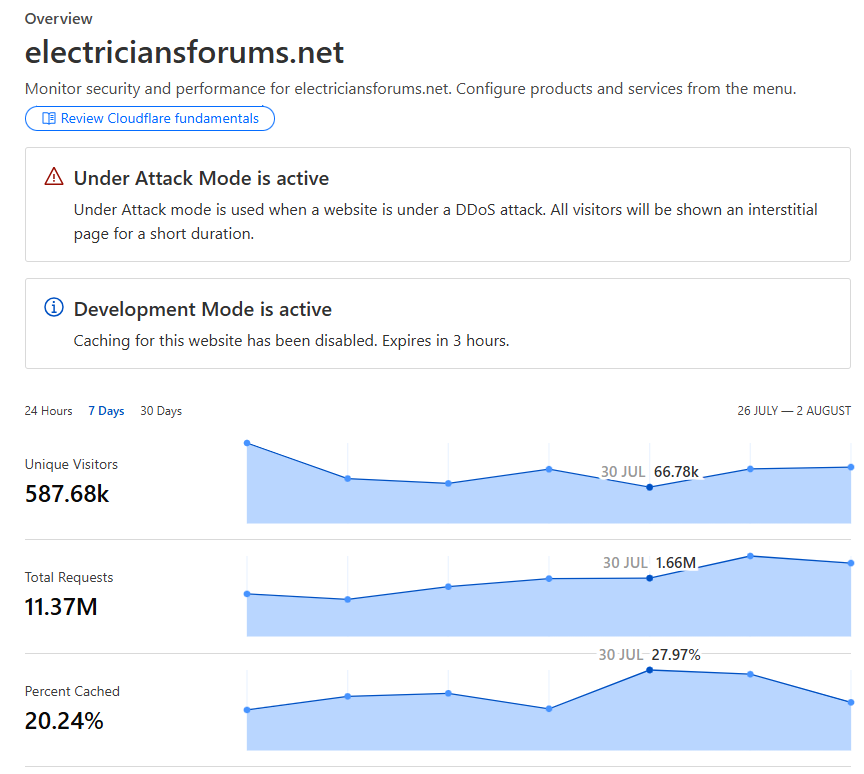
Task: Click the red warning triangle icon
Action: (x=54, y=177)
